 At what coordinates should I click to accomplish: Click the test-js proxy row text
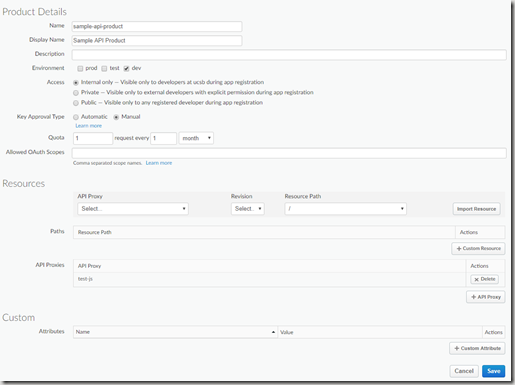pos(85,279)
